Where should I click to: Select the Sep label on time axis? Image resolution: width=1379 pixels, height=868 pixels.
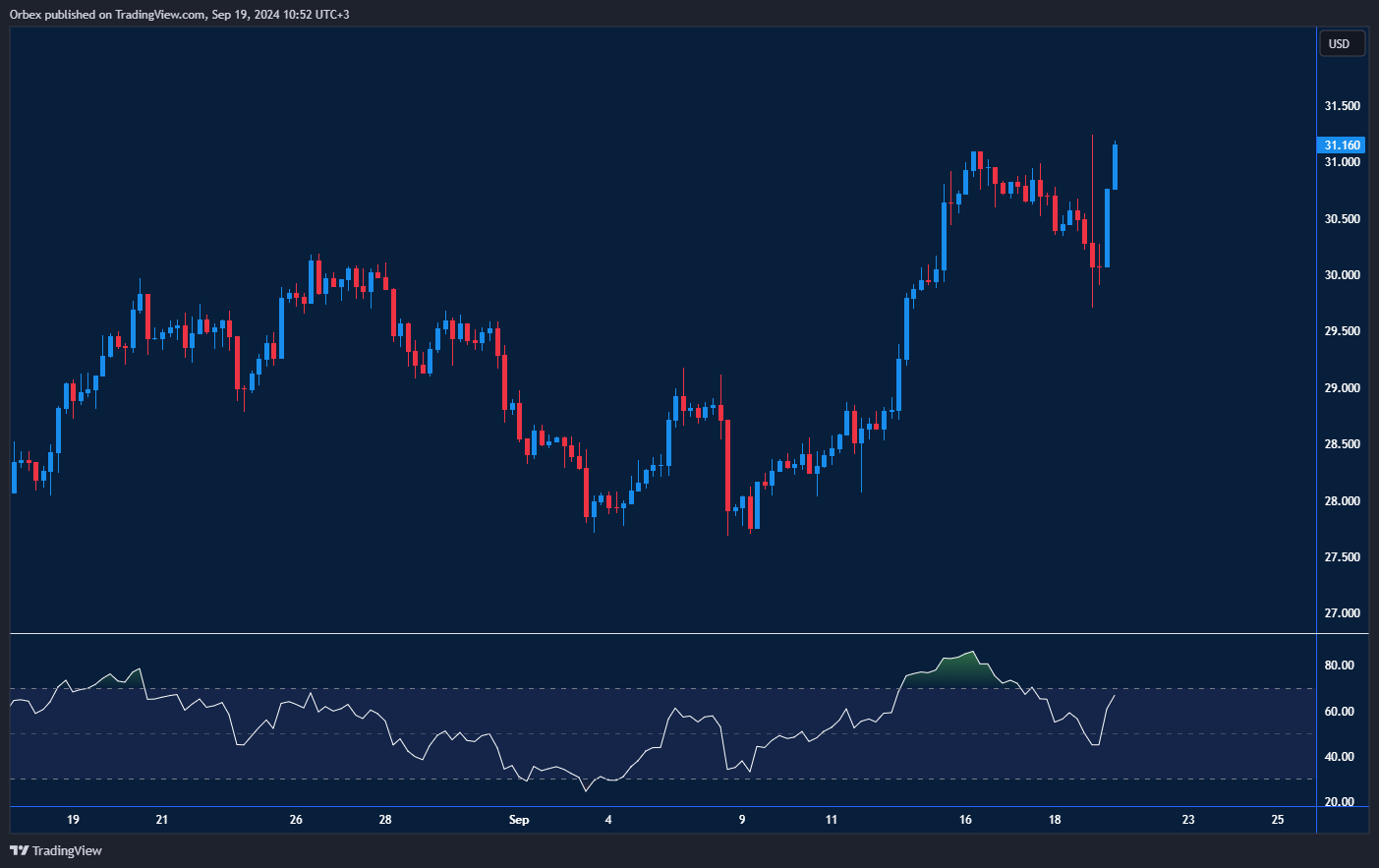[519, 820]
